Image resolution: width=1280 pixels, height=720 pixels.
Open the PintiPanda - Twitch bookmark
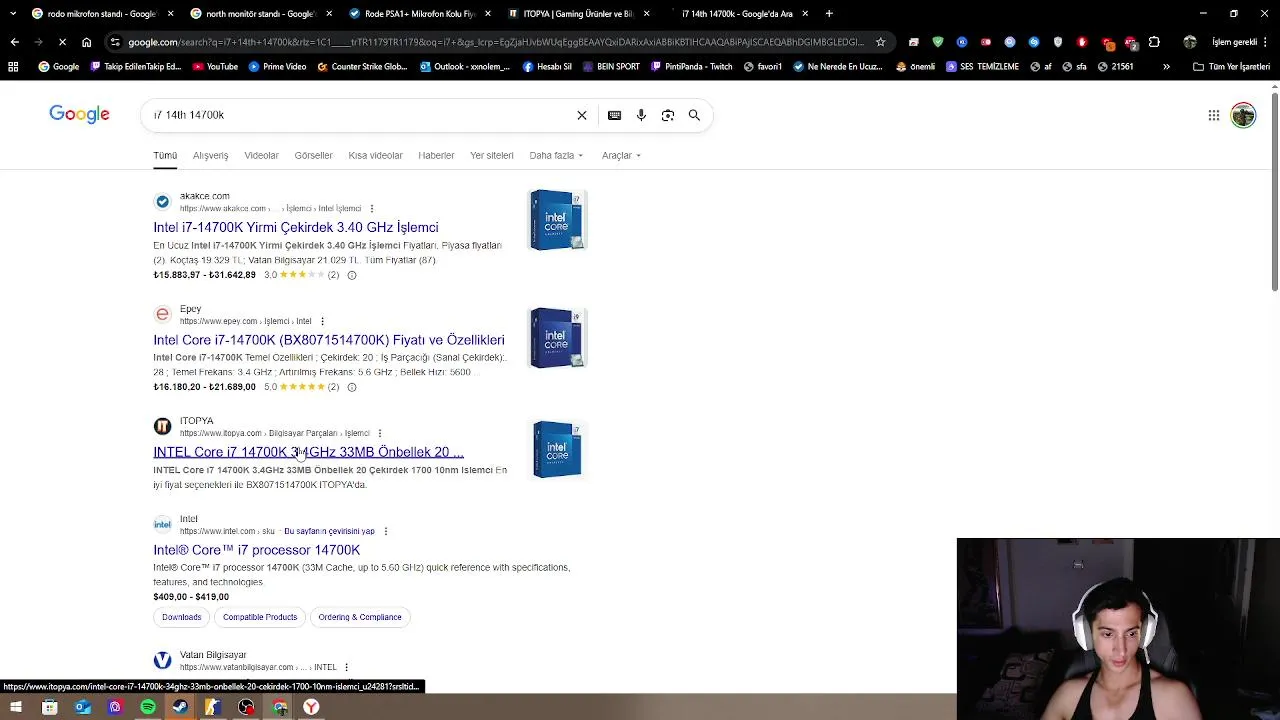[691, 67]
